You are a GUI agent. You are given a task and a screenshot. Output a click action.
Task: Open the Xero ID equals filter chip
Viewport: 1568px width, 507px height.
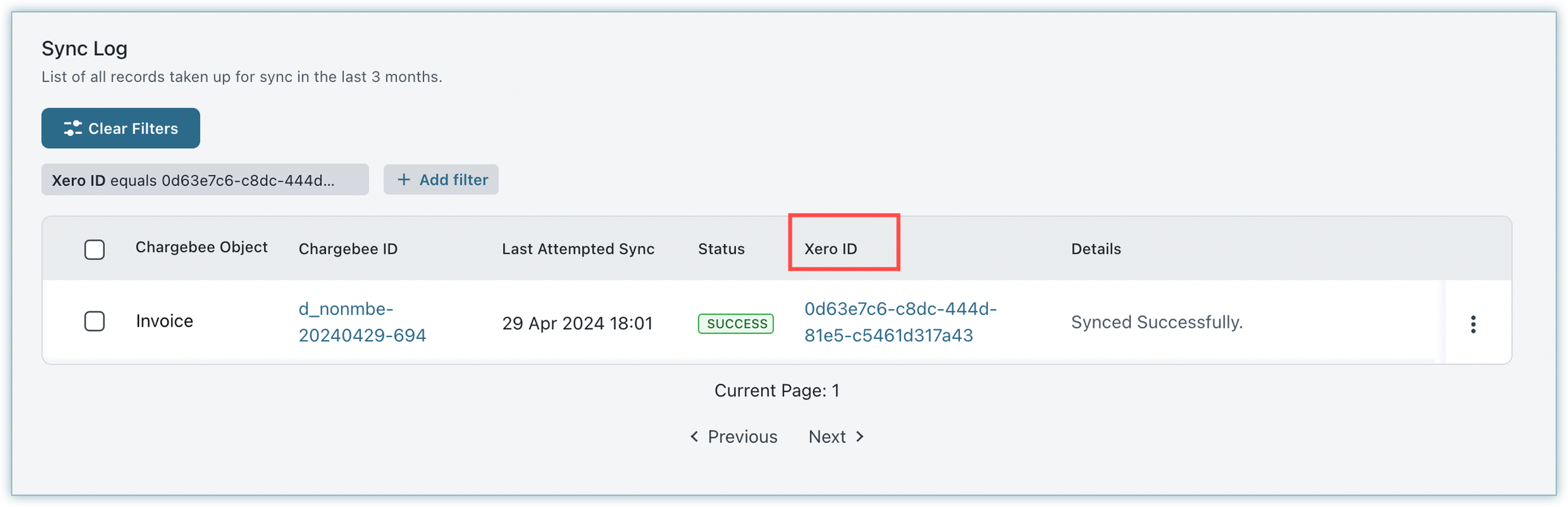coord(204,180)
